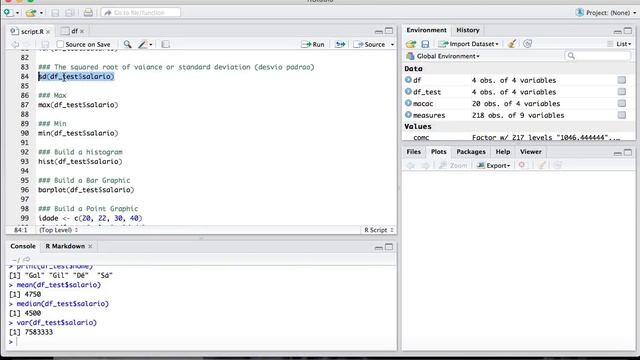Open the Viewer tab
Image resolution: width=640 pixels, height=360 pixels.
[531, 152]
